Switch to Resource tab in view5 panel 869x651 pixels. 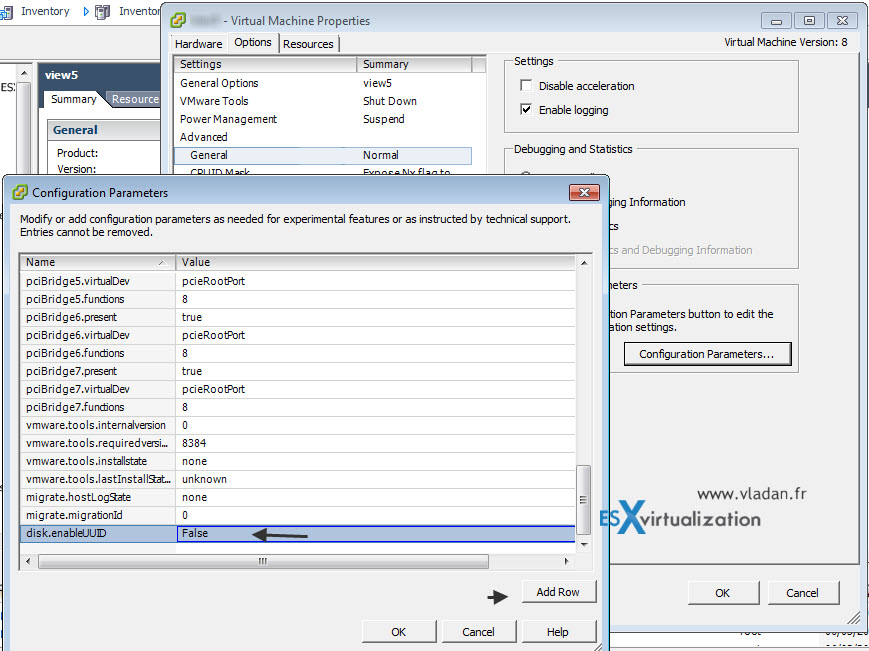(x=135, y=99)
